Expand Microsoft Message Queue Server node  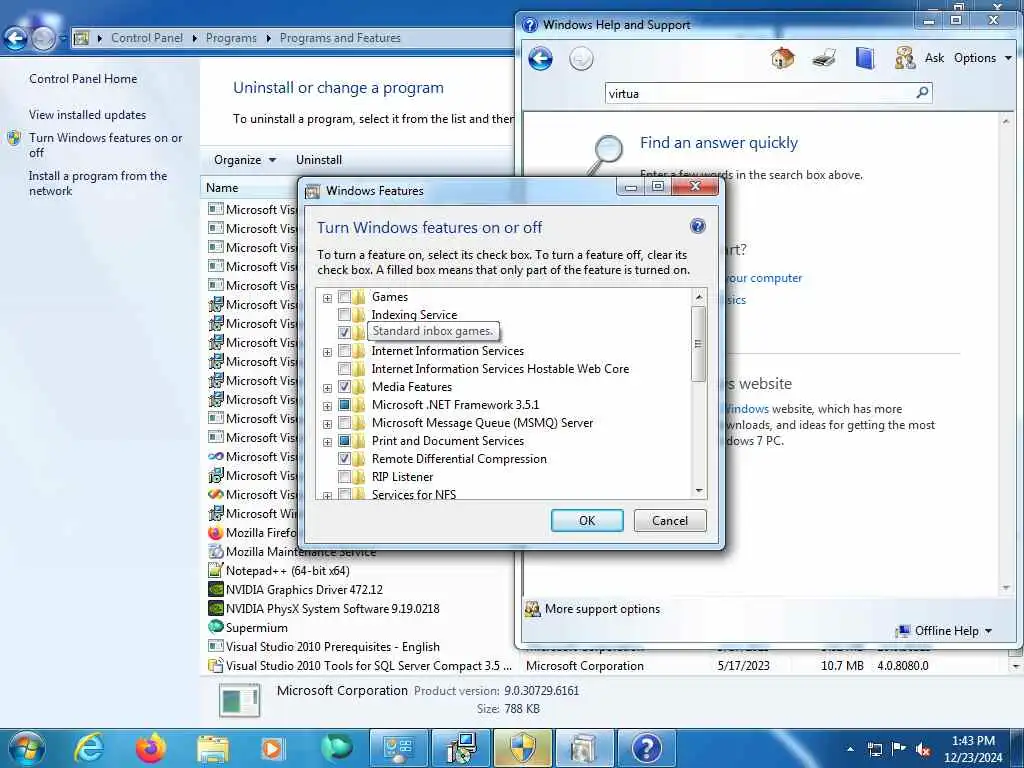pos(327,424)
